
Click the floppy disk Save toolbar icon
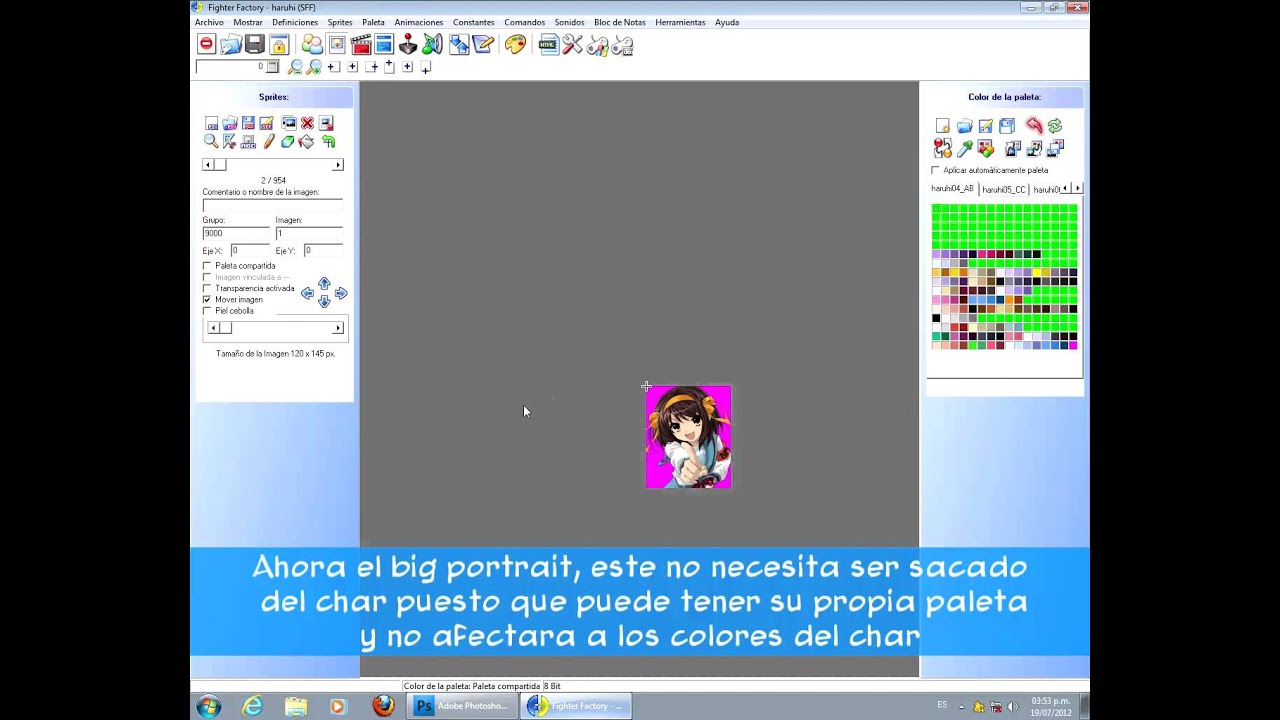coord(255,44)
